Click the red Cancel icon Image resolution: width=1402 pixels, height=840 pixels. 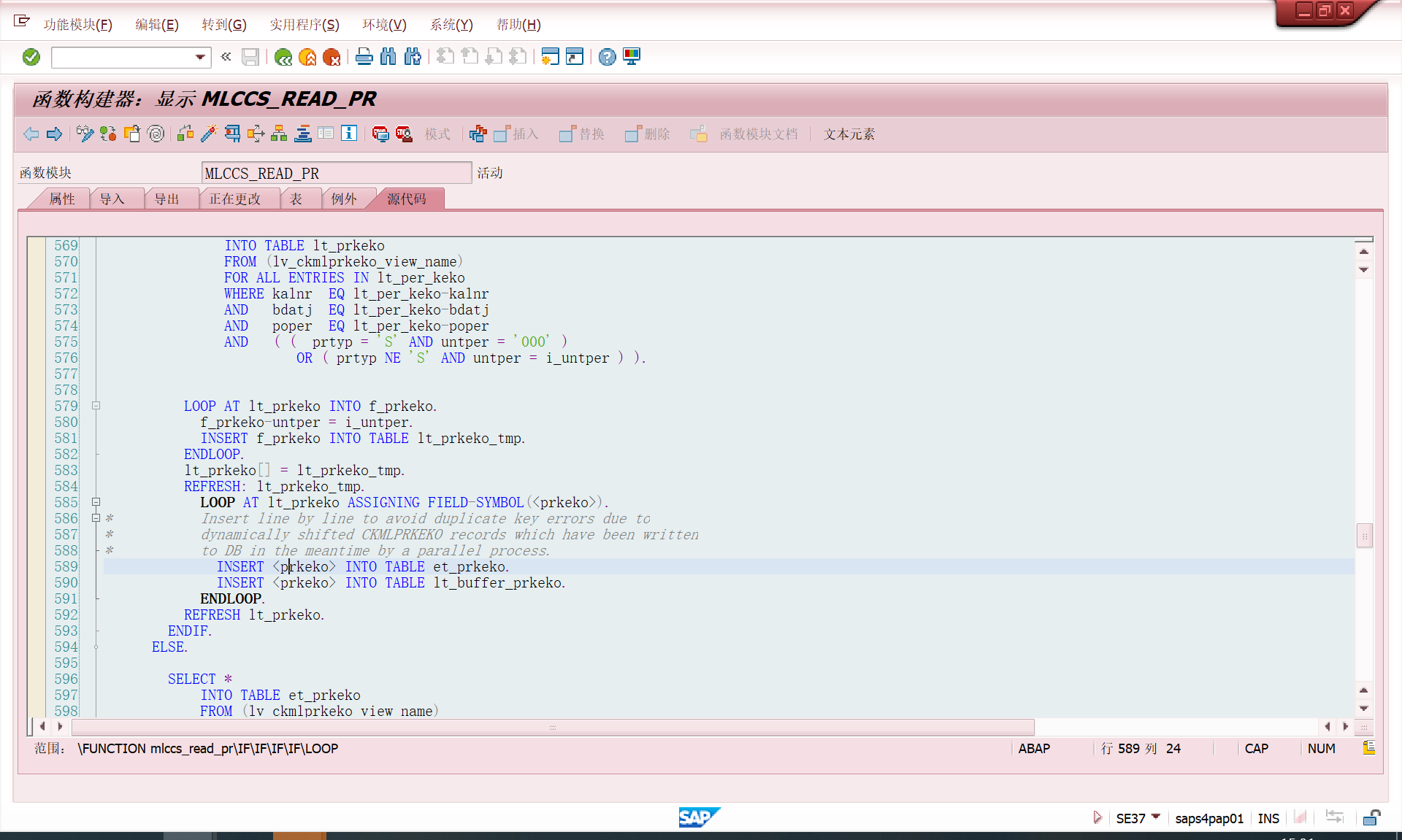[332, 57]
